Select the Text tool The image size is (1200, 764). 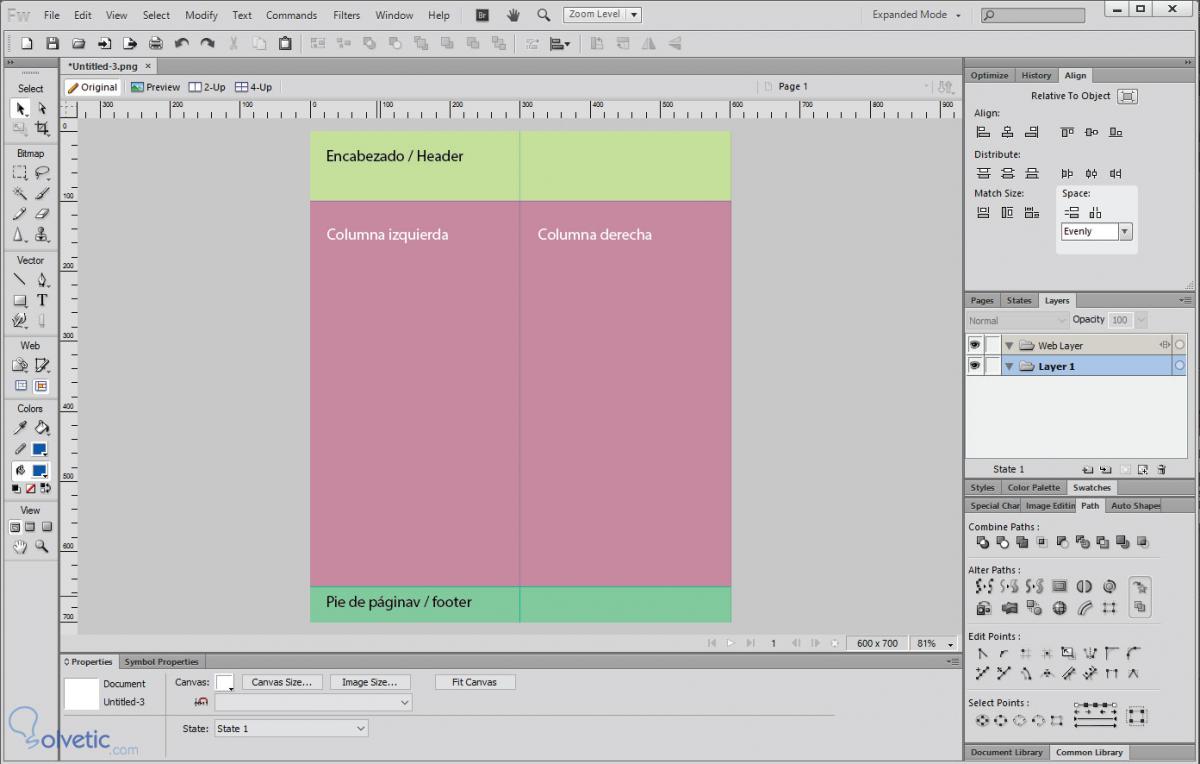click(42, 300)
